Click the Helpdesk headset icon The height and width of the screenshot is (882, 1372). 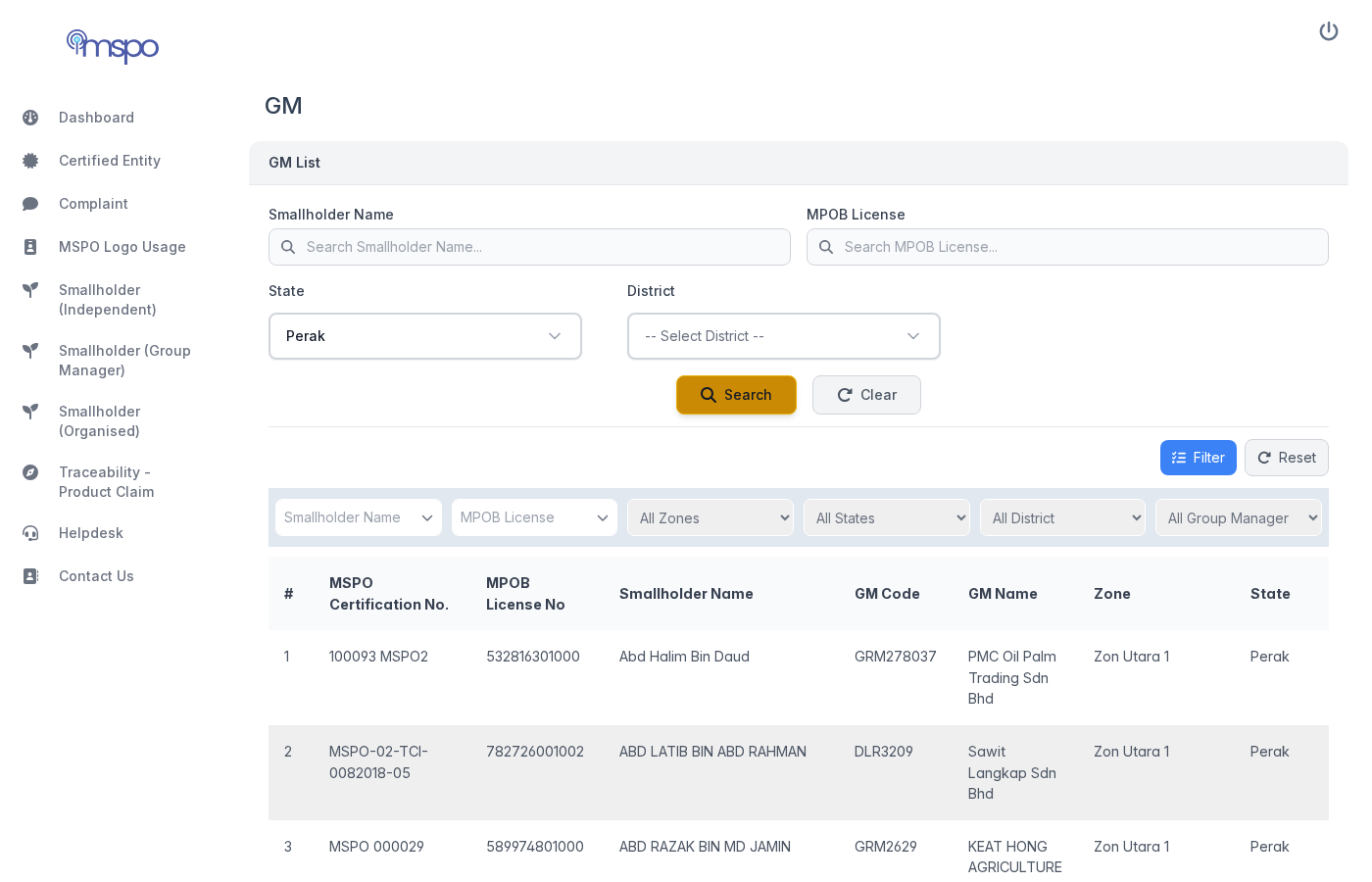click(x=30, y=533)
